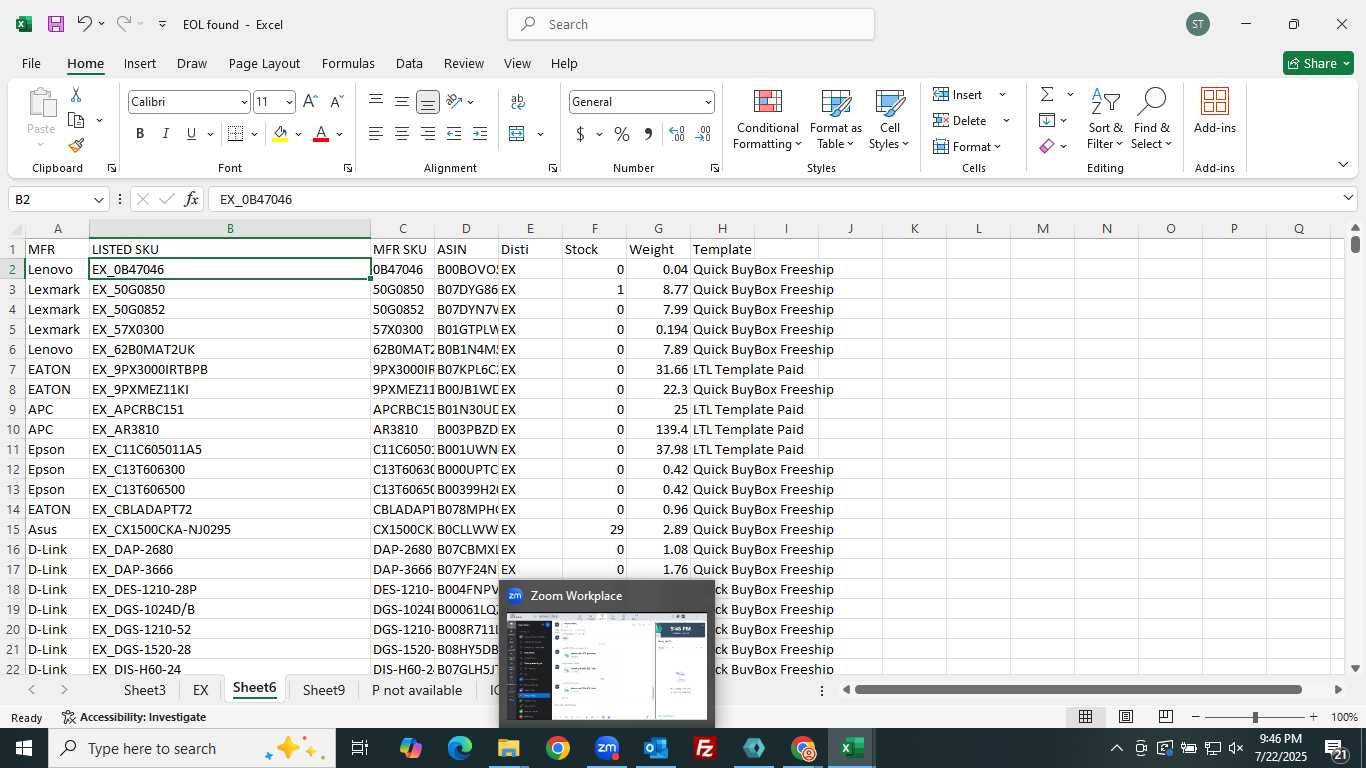Click Decrease Decimal icon

coord(703,134)
